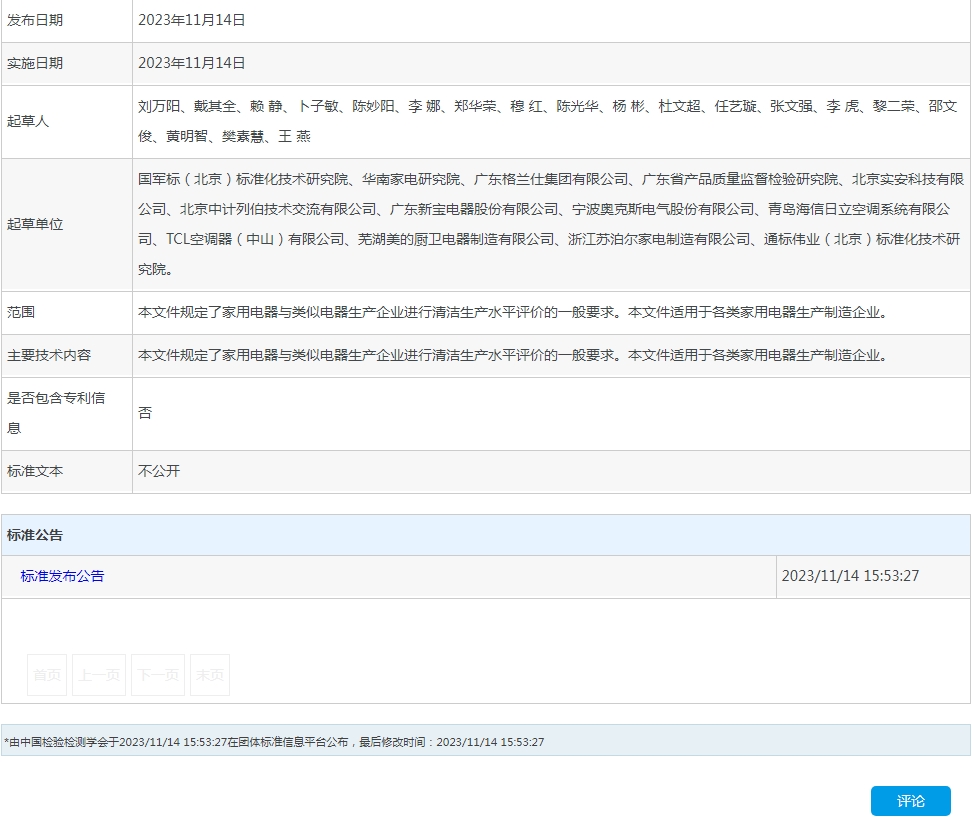Click announcement timestamp 2023/11/14 15:53:27

tap(850, 576)
